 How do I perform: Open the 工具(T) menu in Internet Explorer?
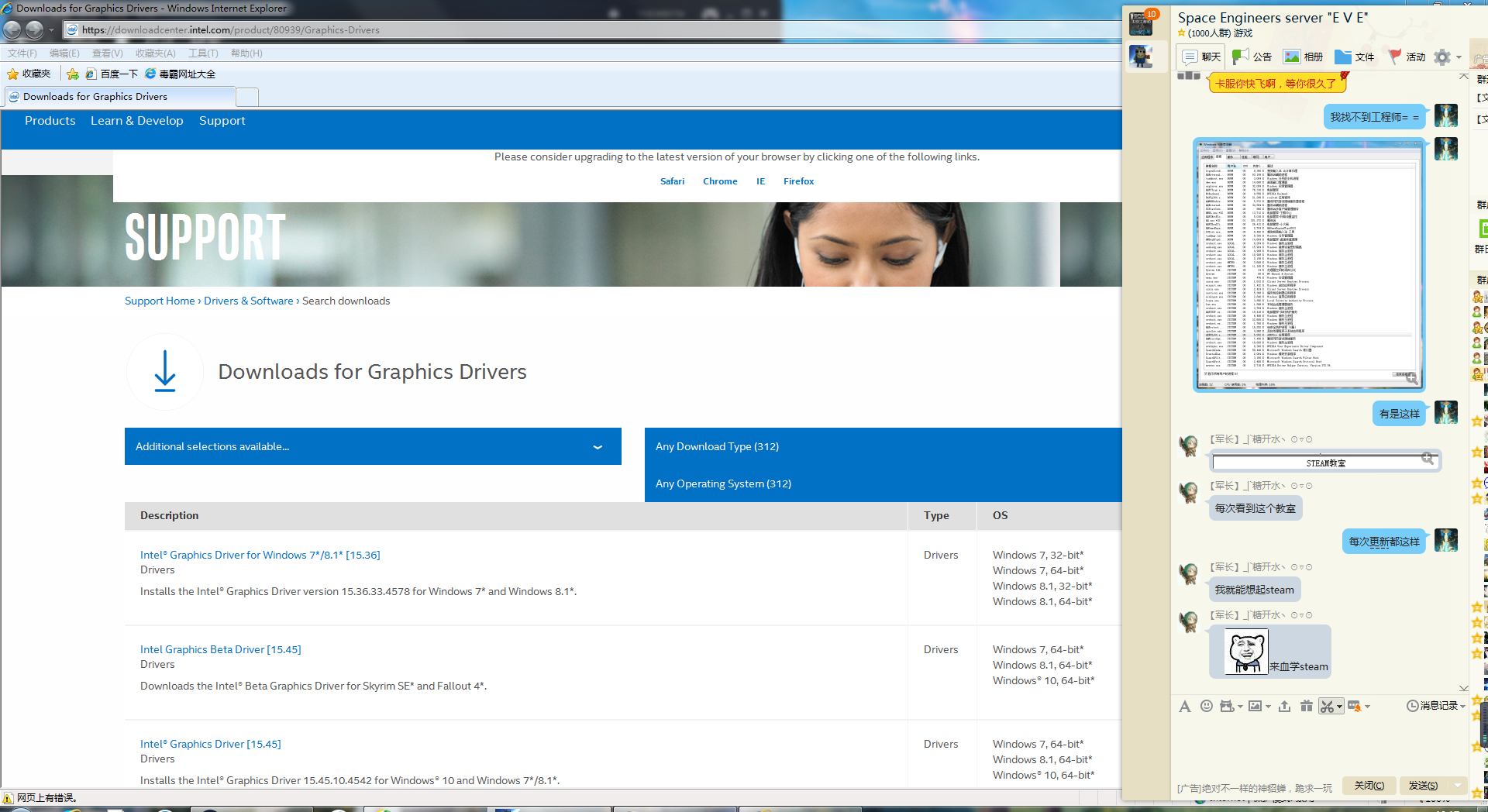coord(203,53)
